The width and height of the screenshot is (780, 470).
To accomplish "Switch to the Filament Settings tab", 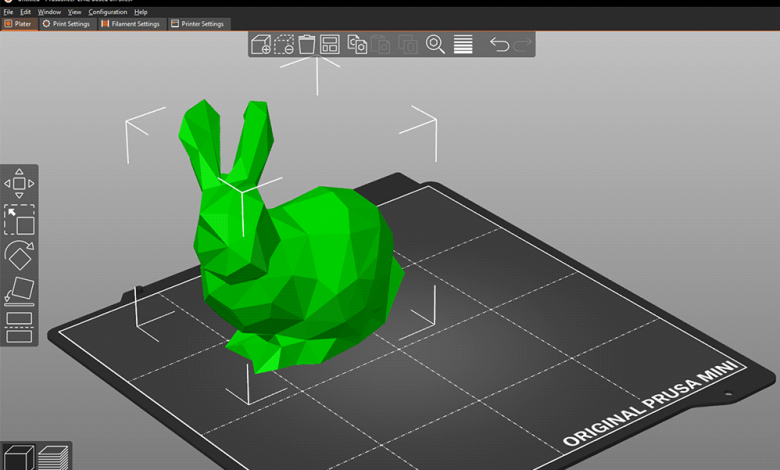I will 131,23.
